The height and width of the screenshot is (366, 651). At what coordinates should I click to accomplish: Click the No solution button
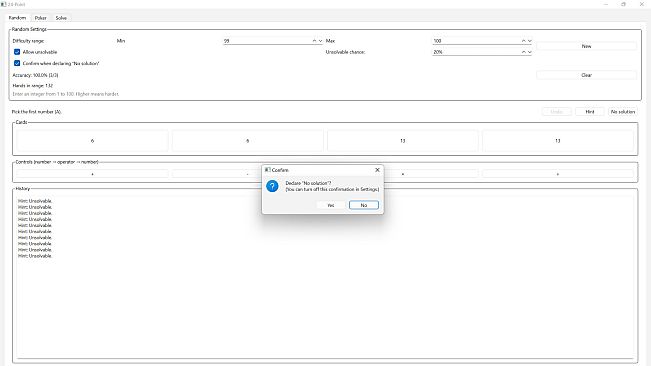coord(623,112)
